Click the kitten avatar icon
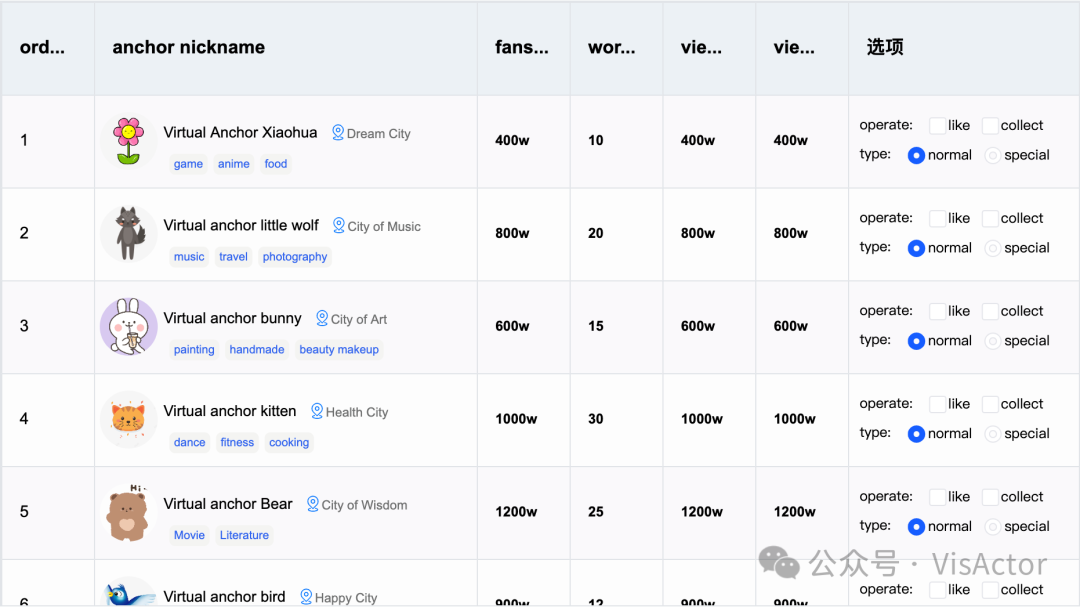Screen dimensions: 1080x607 (128, 419)
